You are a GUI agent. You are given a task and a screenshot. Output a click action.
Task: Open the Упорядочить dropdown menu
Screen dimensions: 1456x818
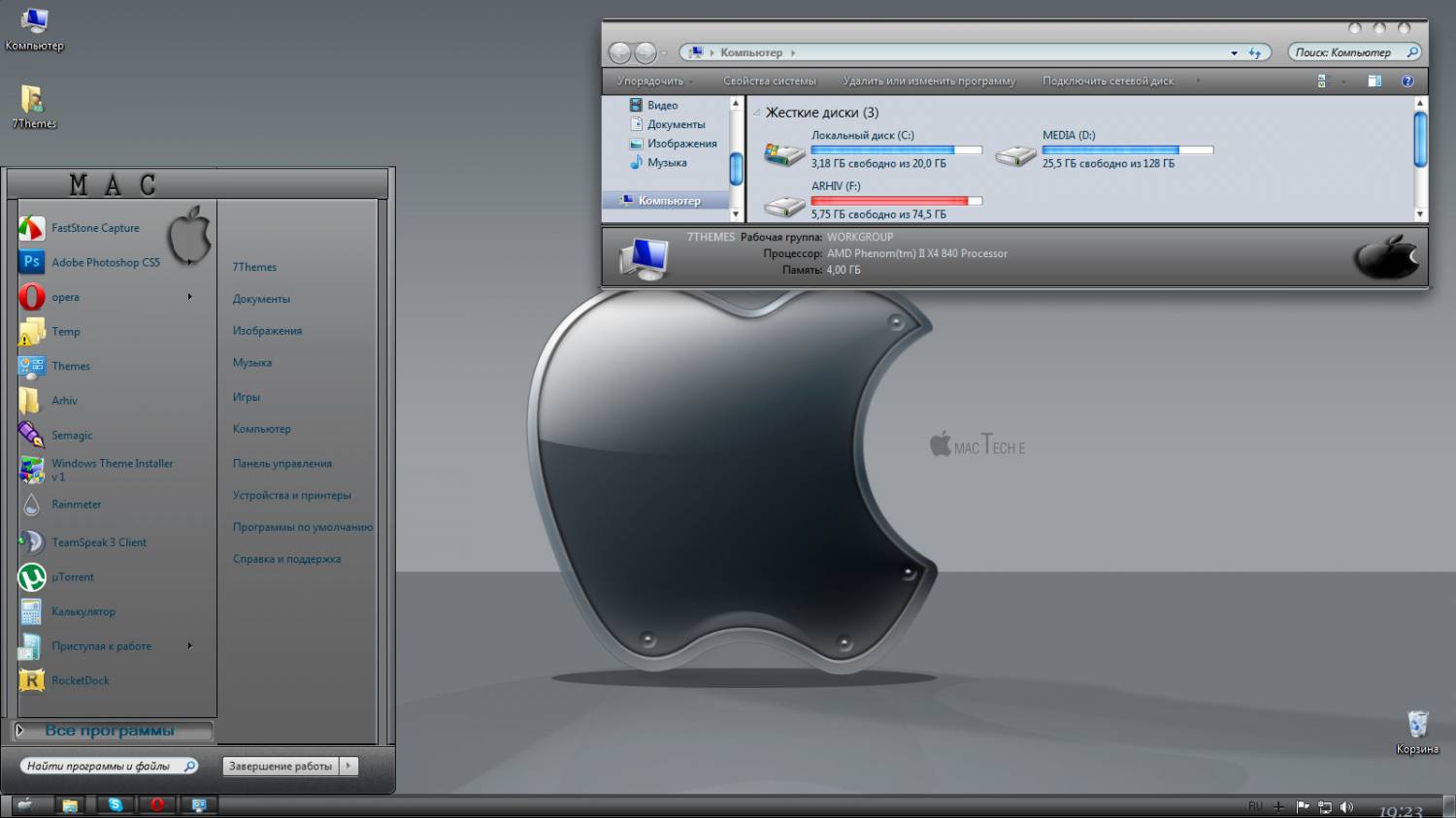tap(655, 82)
